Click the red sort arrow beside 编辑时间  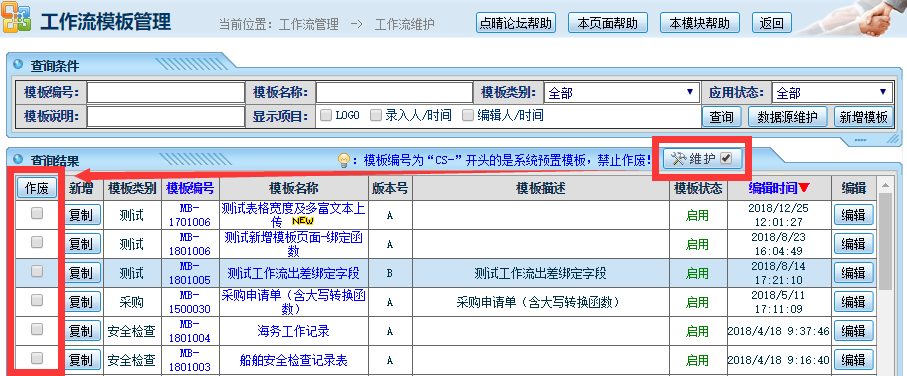pos(805,189)
